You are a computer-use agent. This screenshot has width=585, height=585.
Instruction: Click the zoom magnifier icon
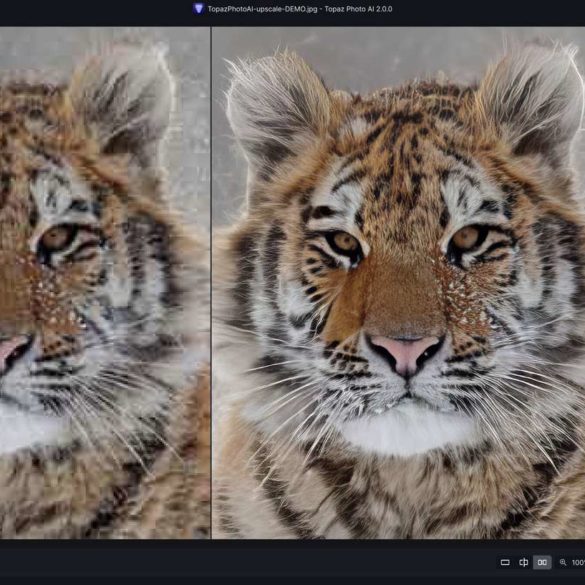click(563, 562)
